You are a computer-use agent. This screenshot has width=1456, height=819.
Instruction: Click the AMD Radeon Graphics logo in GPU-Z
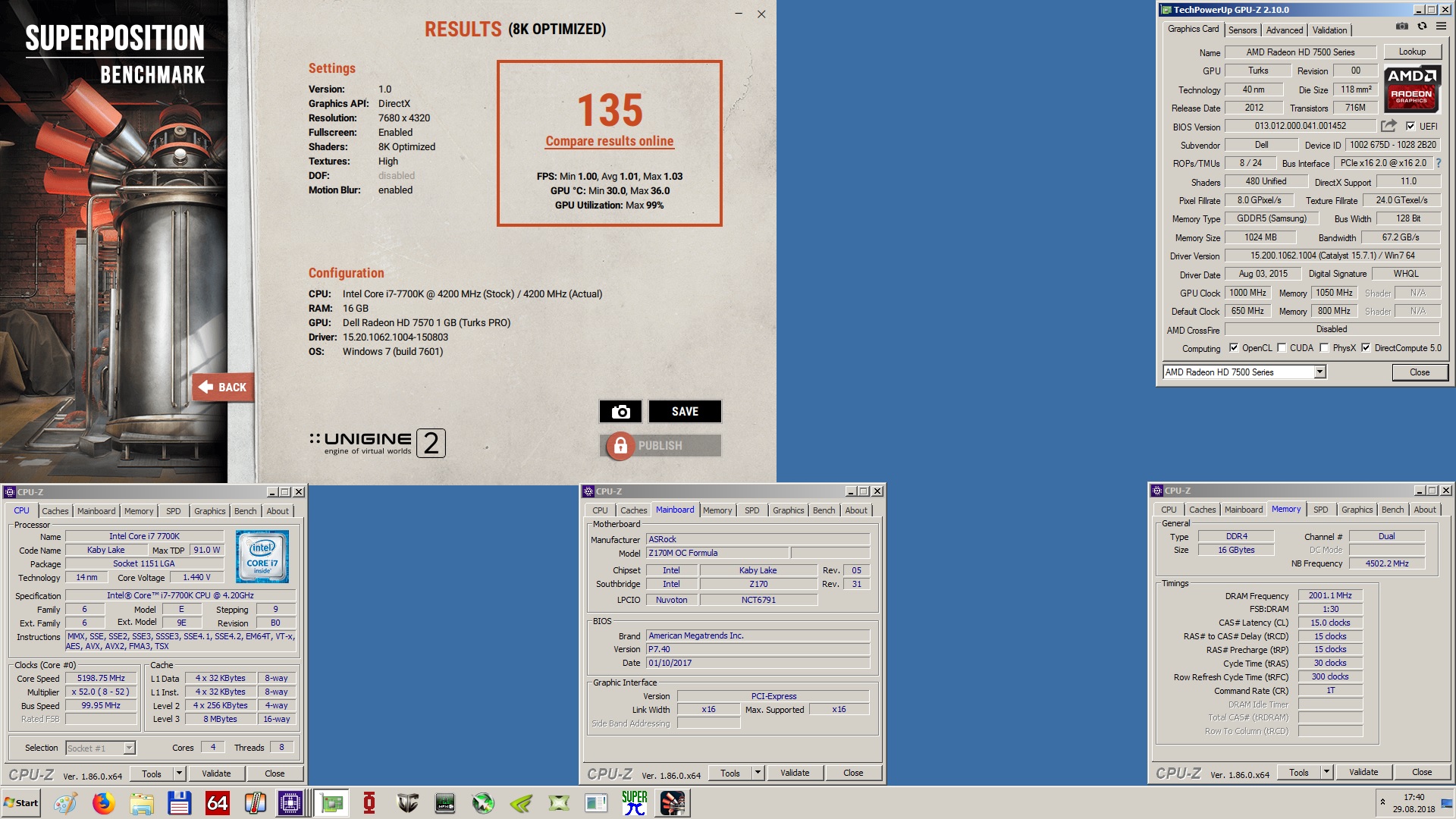pyautogui.click(x=1411, y=88)
